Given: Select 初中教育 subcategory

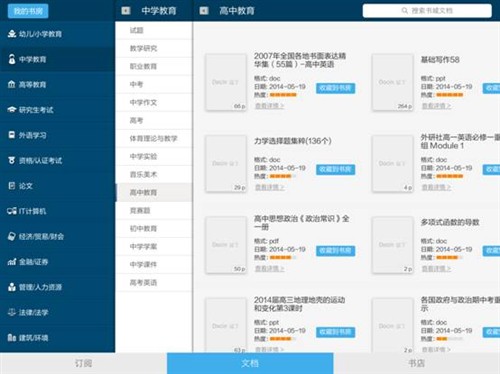Looking at the screenshot, I should coord(154,228).
